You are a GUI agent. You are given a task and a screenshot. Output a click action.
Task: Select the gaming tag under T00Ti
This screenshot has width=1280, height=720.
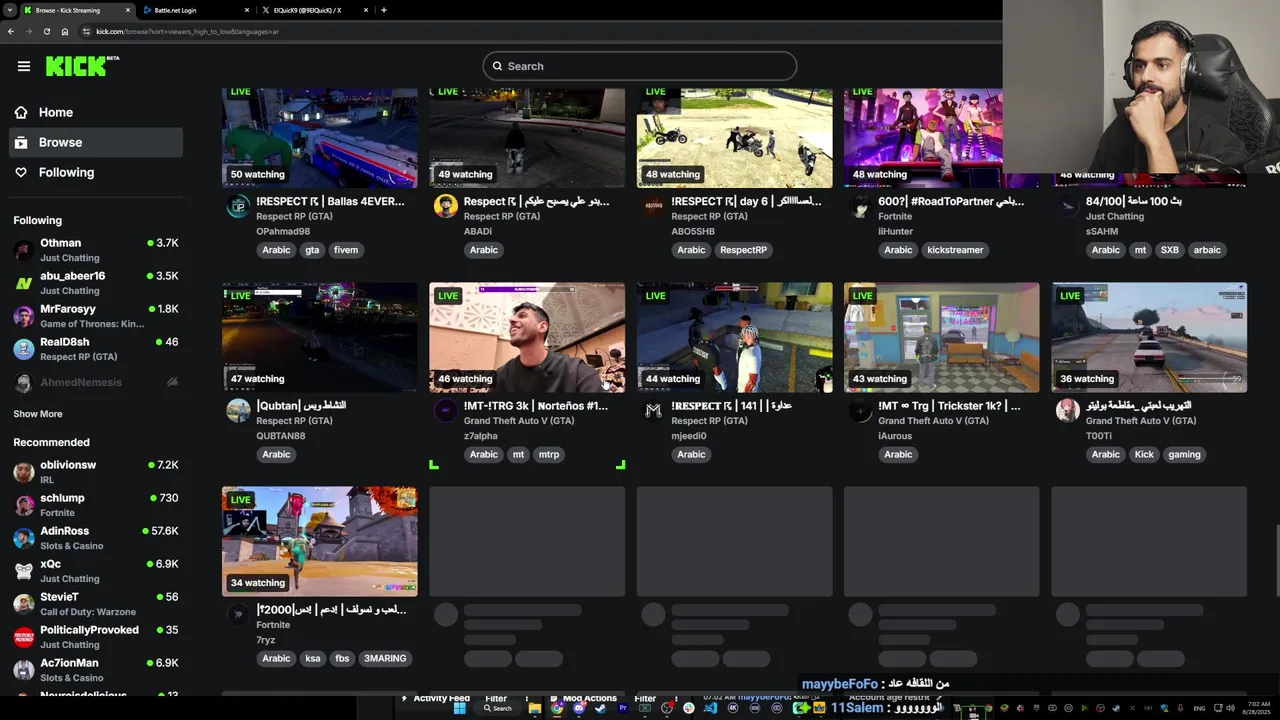(x=1184, y=454)
